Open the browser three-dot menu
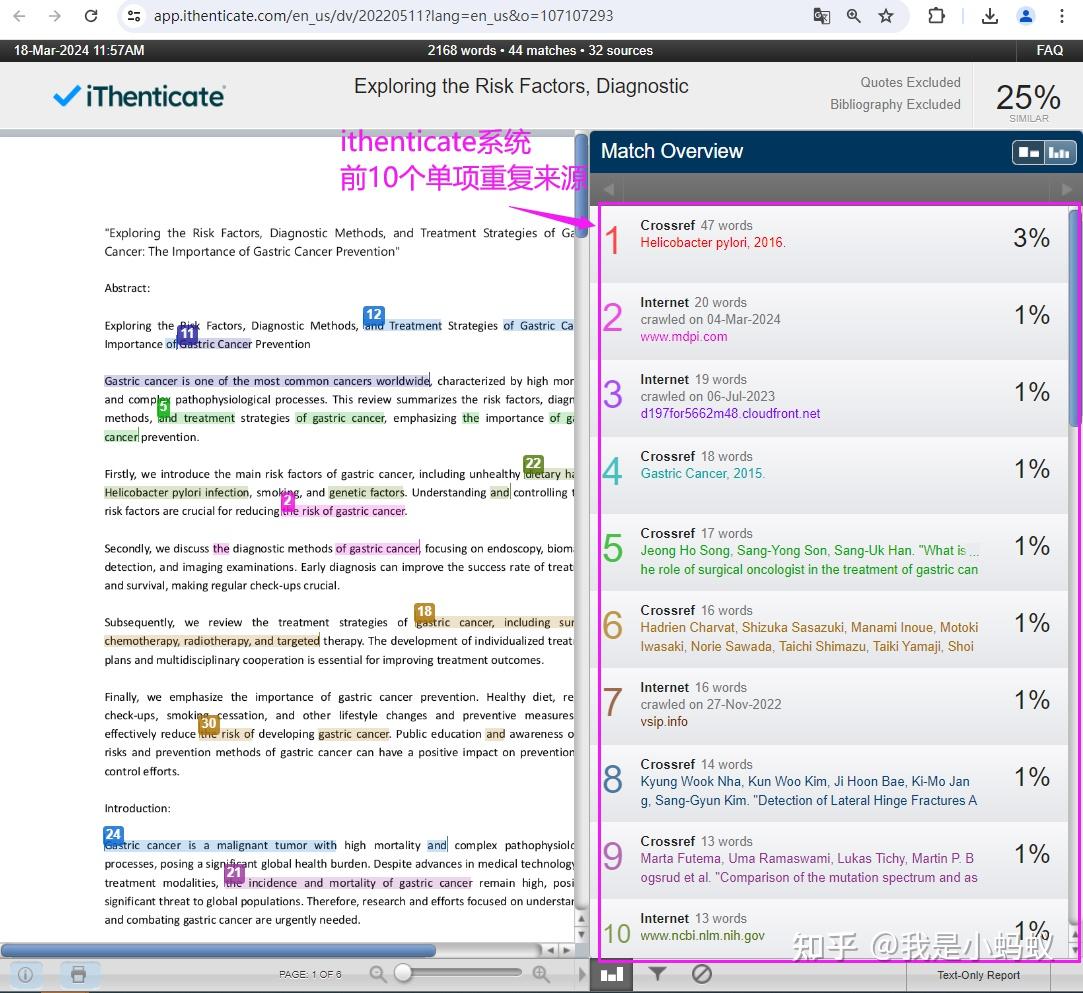The width and height of the screenshot is (1083, 993). click(1062, 16)
